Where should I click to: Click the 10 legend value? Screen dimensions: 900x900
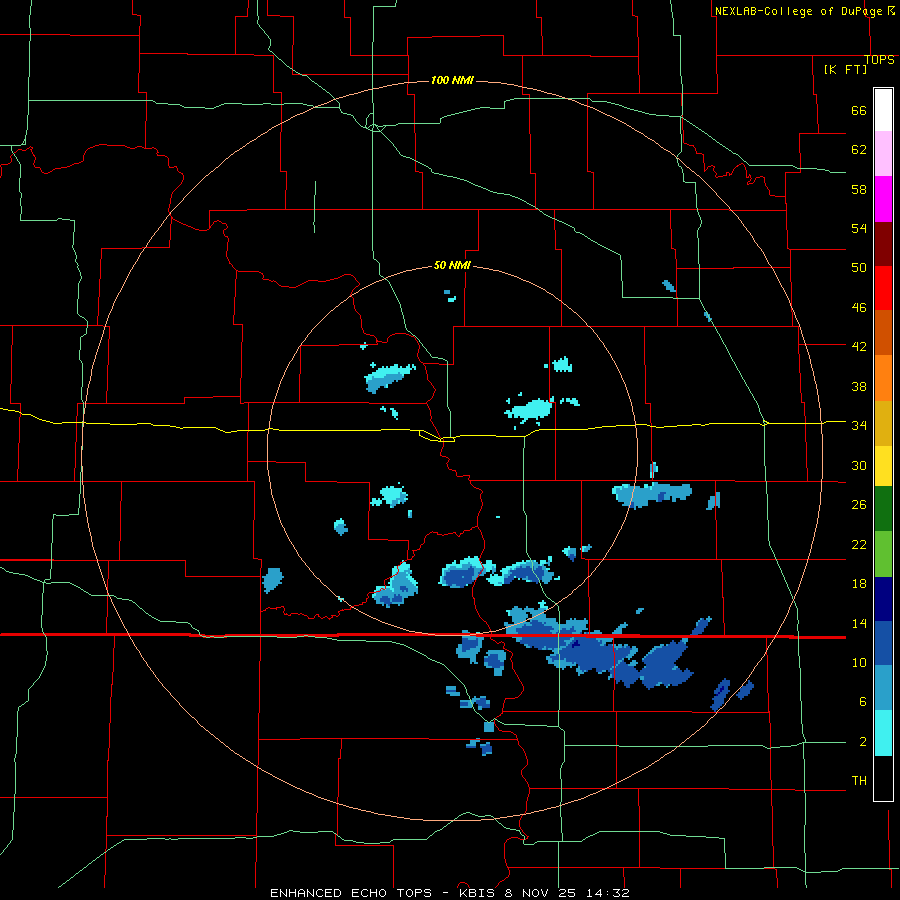point(859,663)
